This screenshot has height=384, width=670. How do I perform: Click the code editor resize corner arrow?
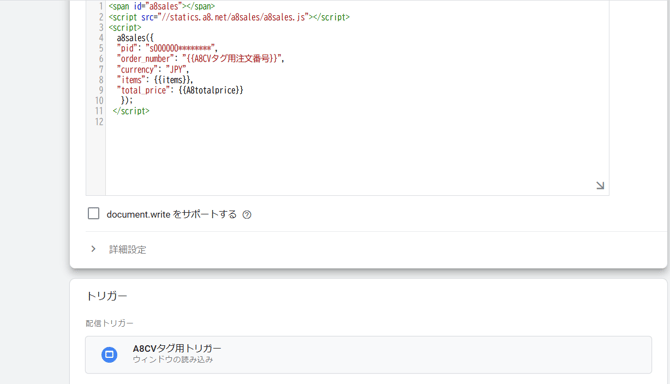tap(600, 185)
